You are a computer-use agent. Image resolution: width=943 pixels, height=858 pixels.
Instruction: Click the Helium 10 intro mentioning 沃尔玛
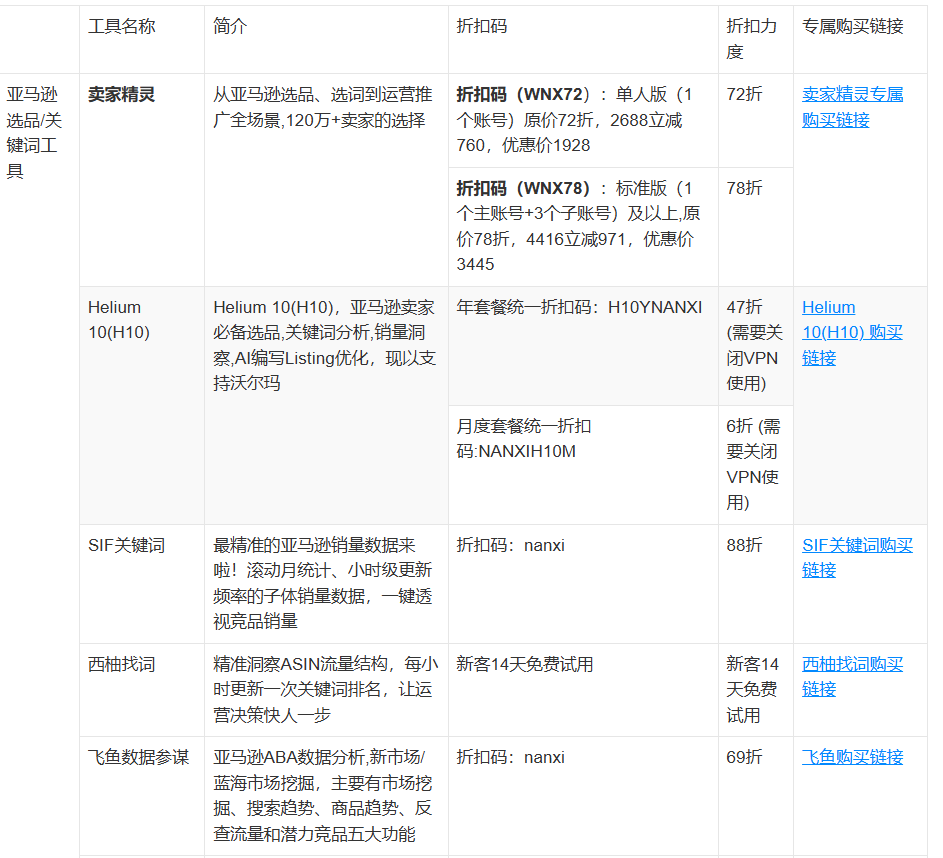click(x=326, y=405)
